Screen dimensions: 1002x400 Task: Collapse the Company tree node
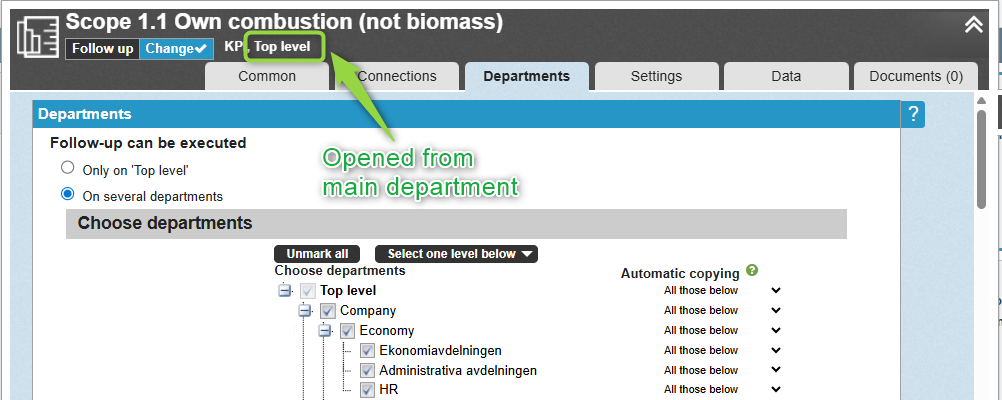pyautogui.click(x=305, y=311)
